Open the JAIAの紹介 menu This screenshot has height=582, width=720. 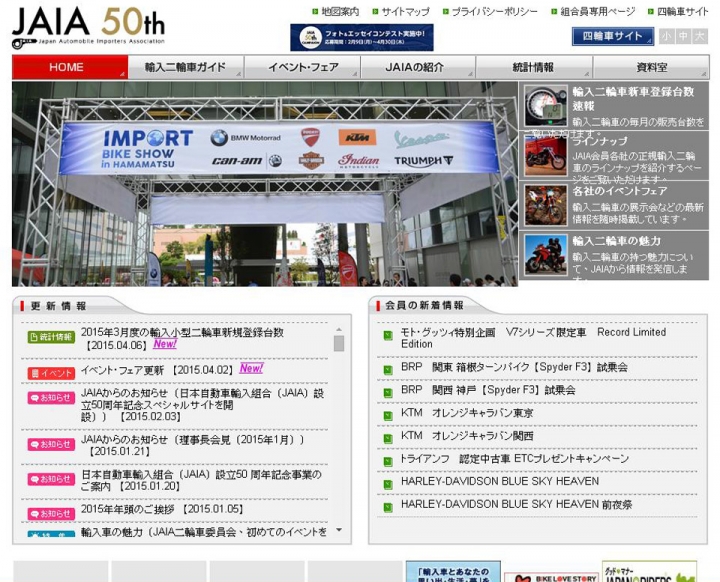418,67
